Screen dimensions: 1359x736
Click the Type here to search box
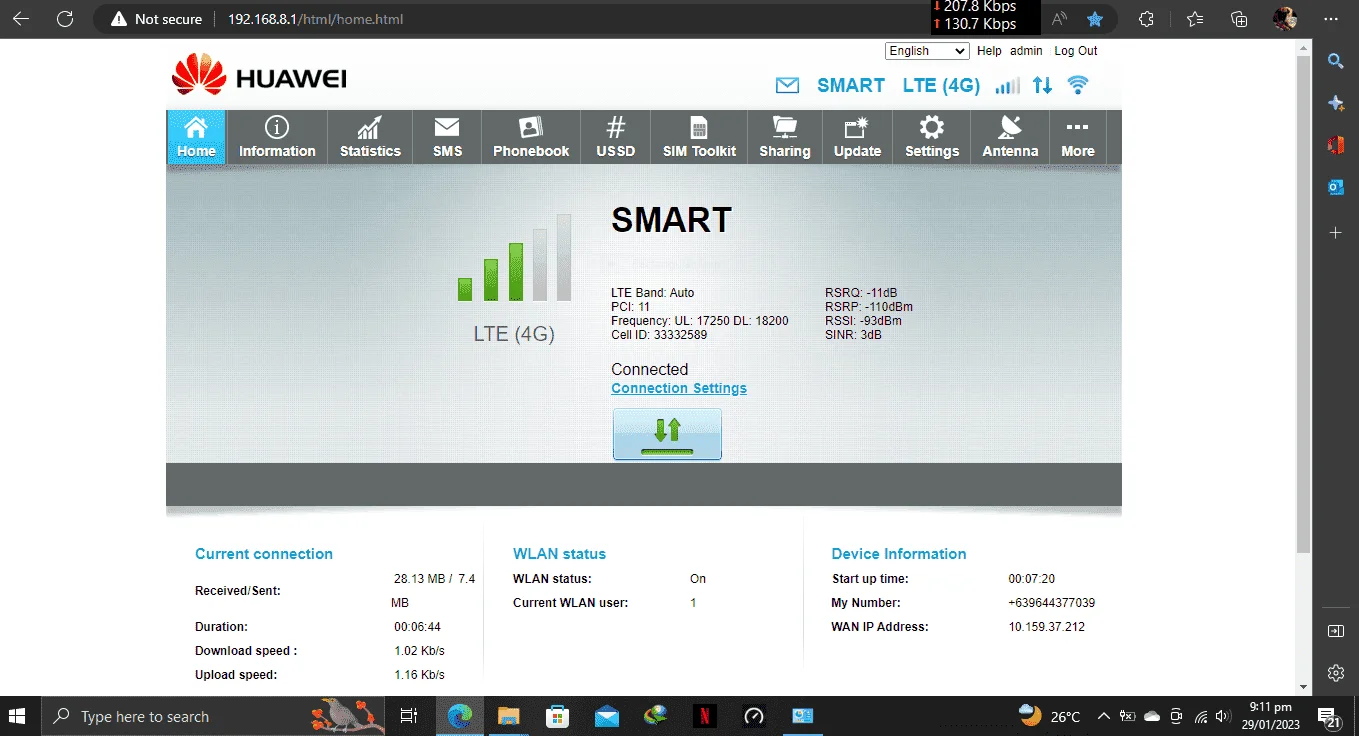click(x=213, y=716)
